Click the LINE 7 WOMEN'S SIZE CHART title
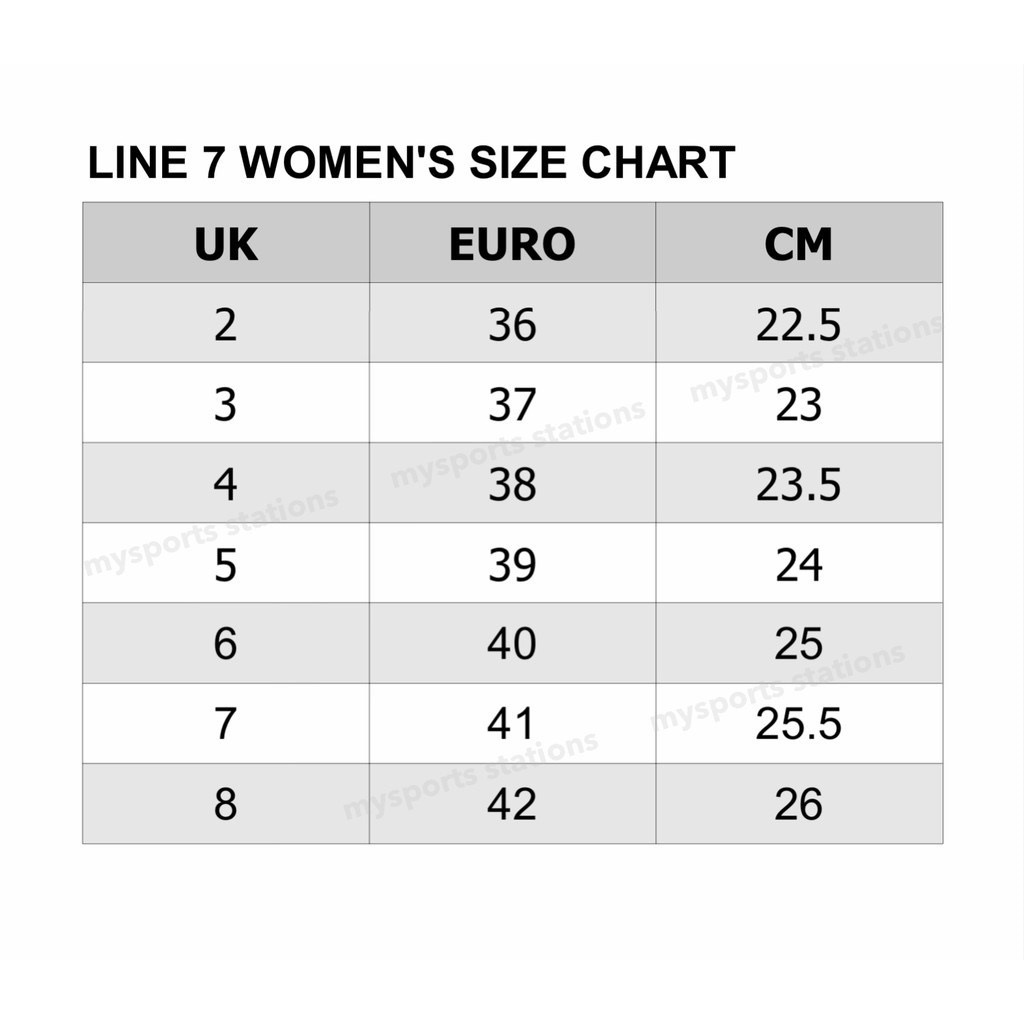This screenshot has width=1024, height=1024. tap(411, 163)
